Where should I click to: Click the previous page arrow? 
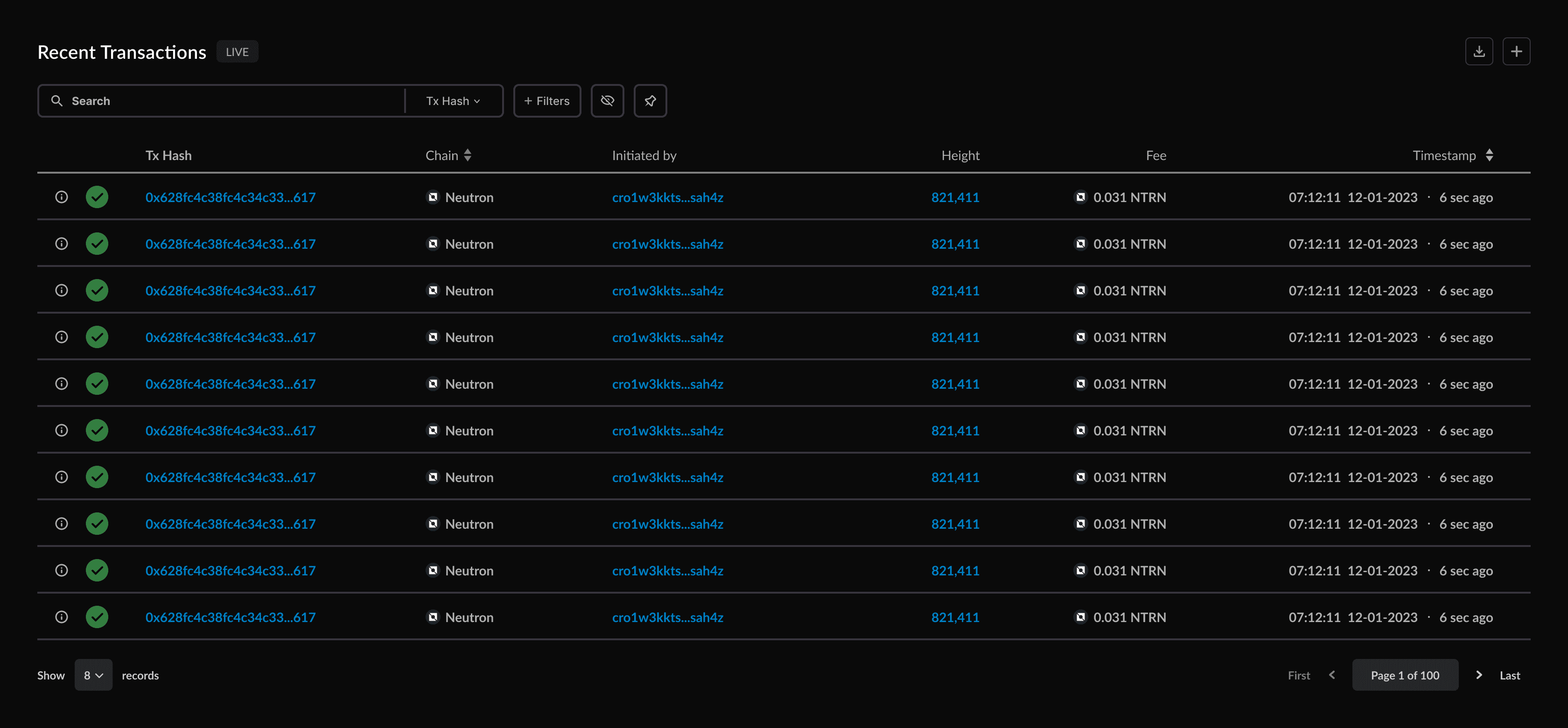click(1332, 675)
